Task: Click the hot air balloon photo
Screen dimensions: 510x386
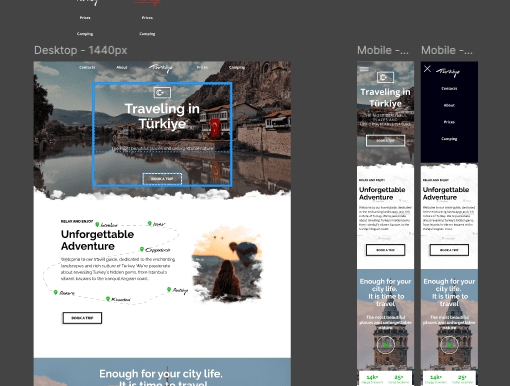Action: pyautogui.click(x=228, y=265)
